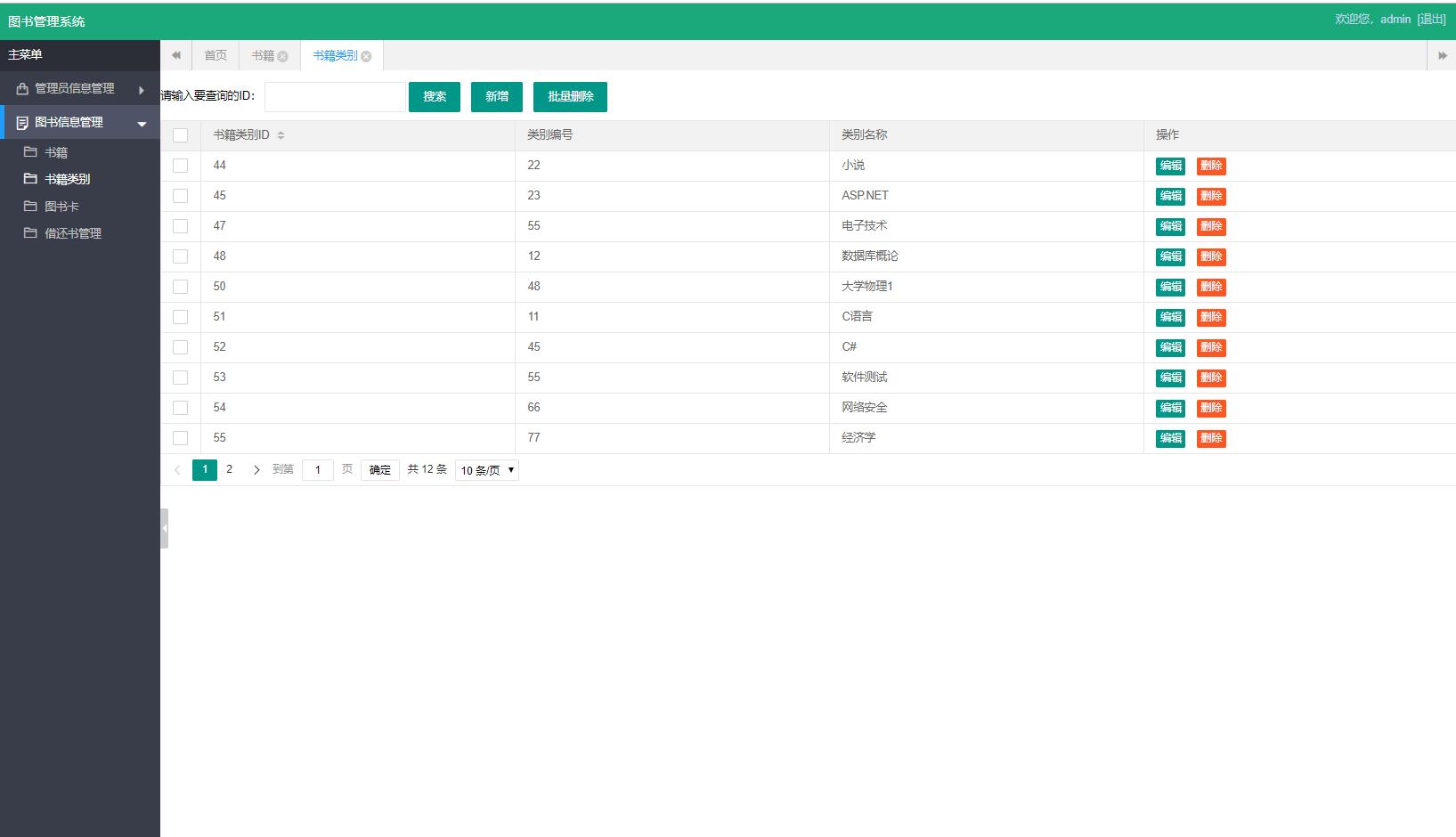Screen dimensions: 1456x837
Task: Click the ID search input field
Action: [x=335, y=97]
